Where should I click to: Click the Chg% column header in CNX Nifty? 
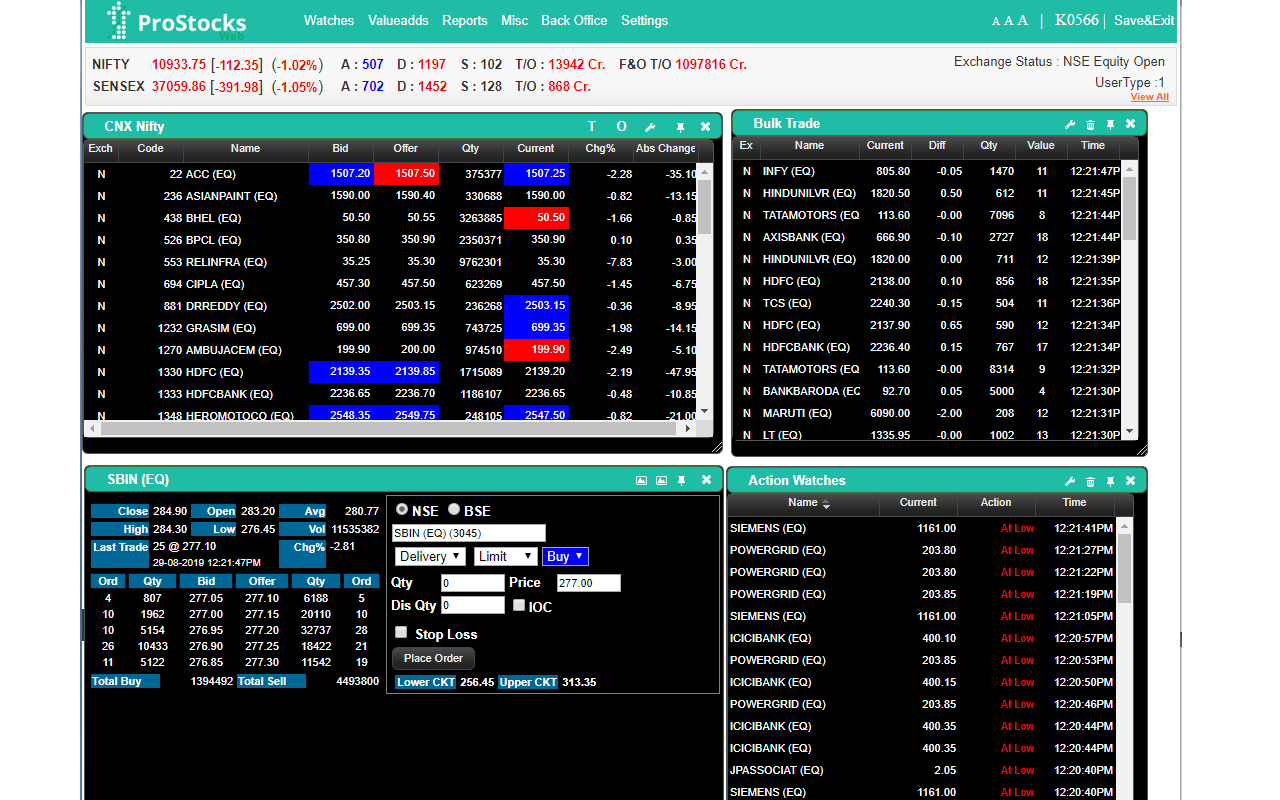(600, 148)
